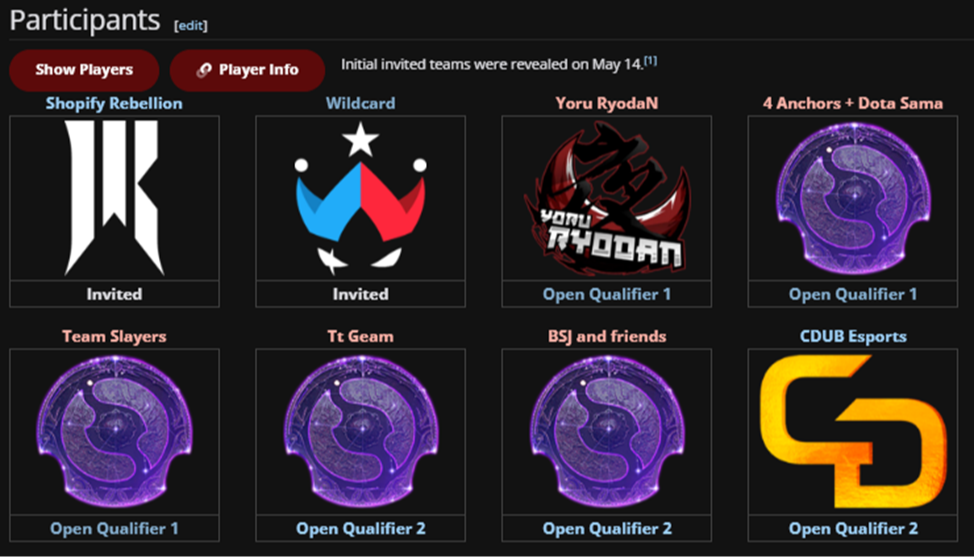Open the Player Info link button
Viewport: 974px width, 557px height.
tap(247, 70)
